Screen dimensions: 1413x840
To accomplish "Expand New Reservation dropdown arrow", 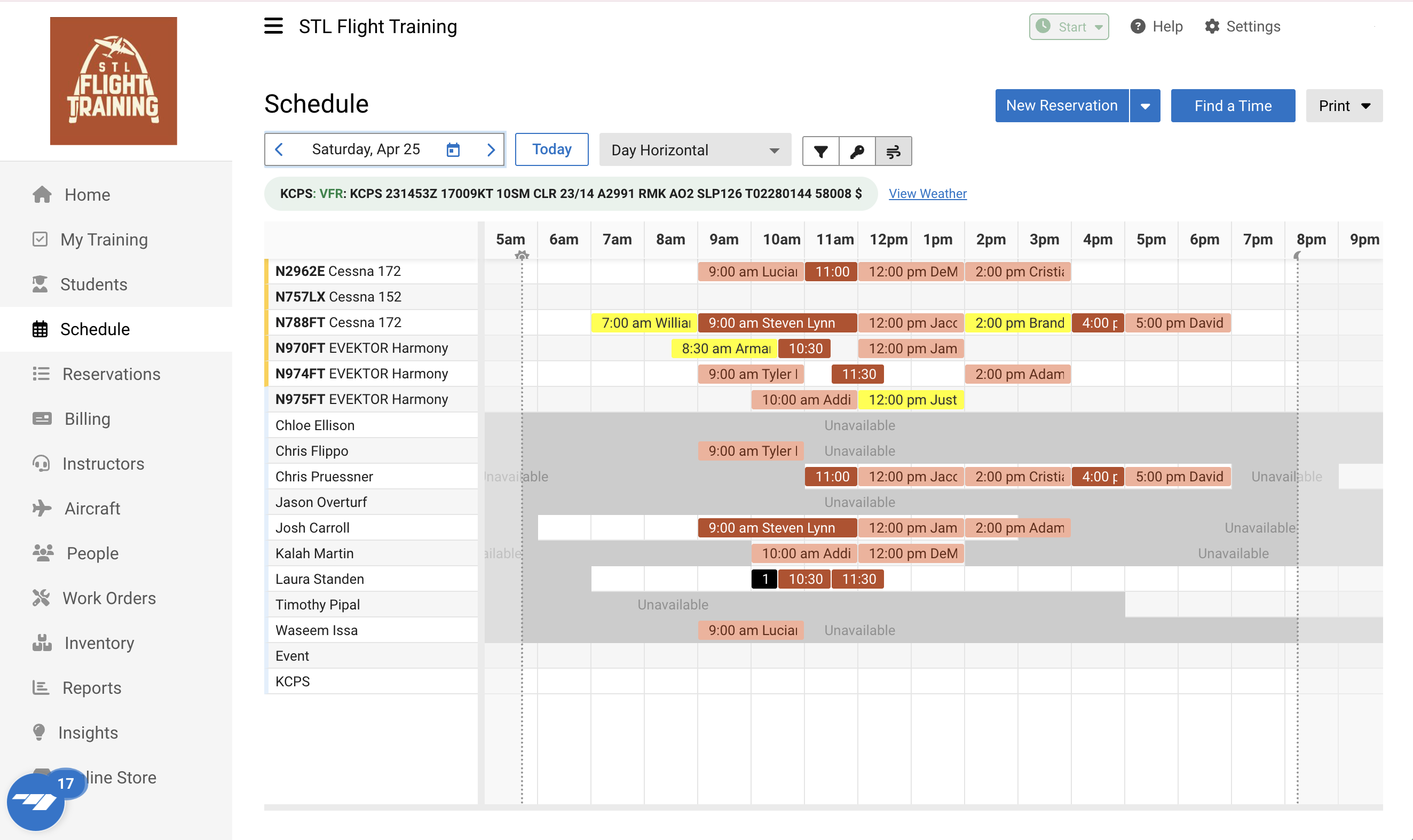I will click(1144, 106).
